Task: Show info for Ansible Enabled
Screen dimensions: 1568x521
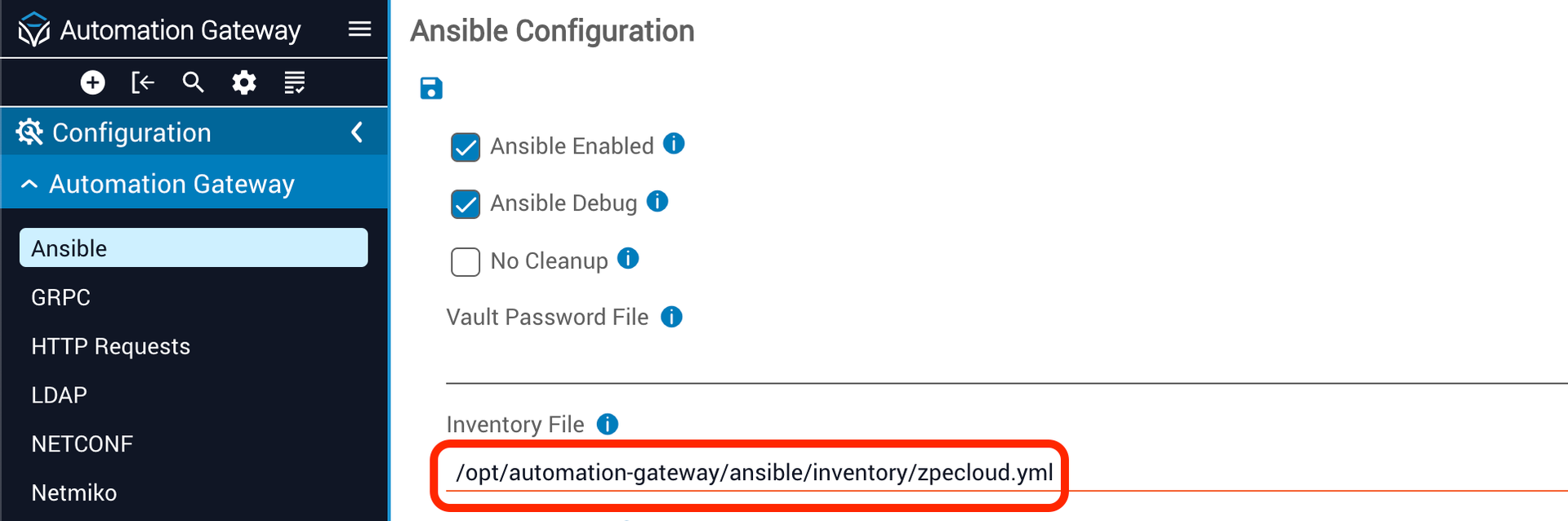Action: point(674,144)
